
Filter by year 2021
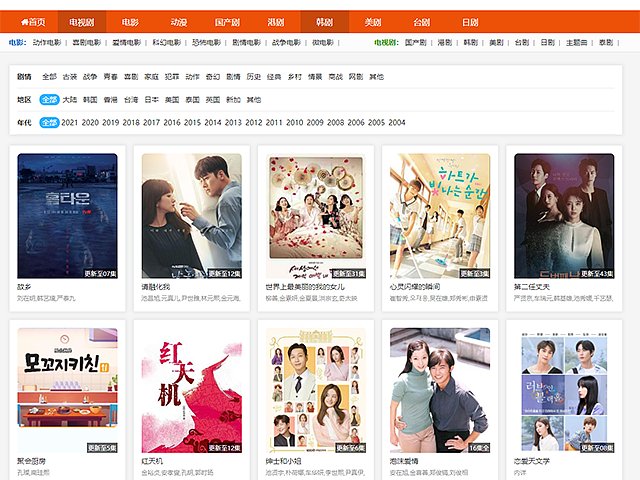point(69,122)
